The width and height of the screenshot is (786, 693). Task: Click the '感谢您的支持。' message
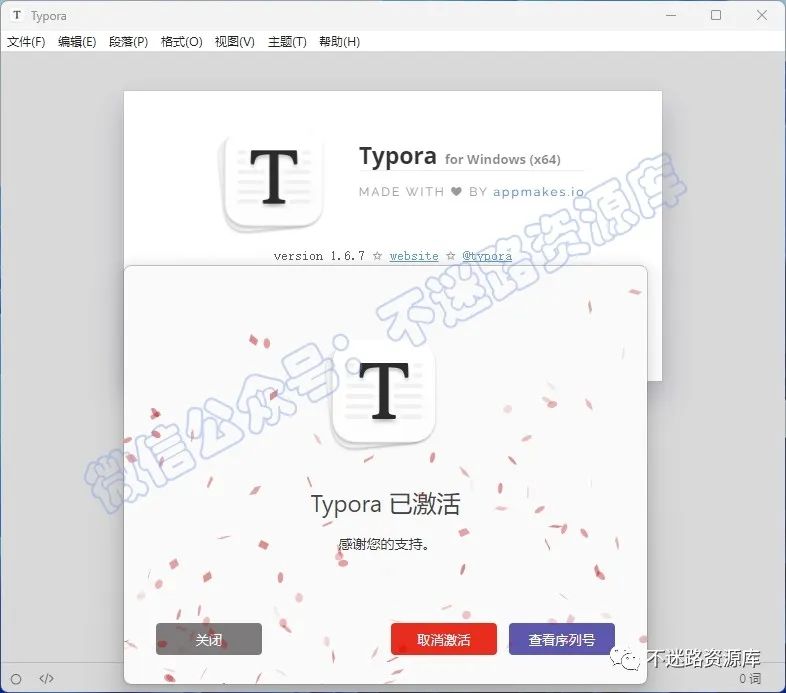pos(384,544)
